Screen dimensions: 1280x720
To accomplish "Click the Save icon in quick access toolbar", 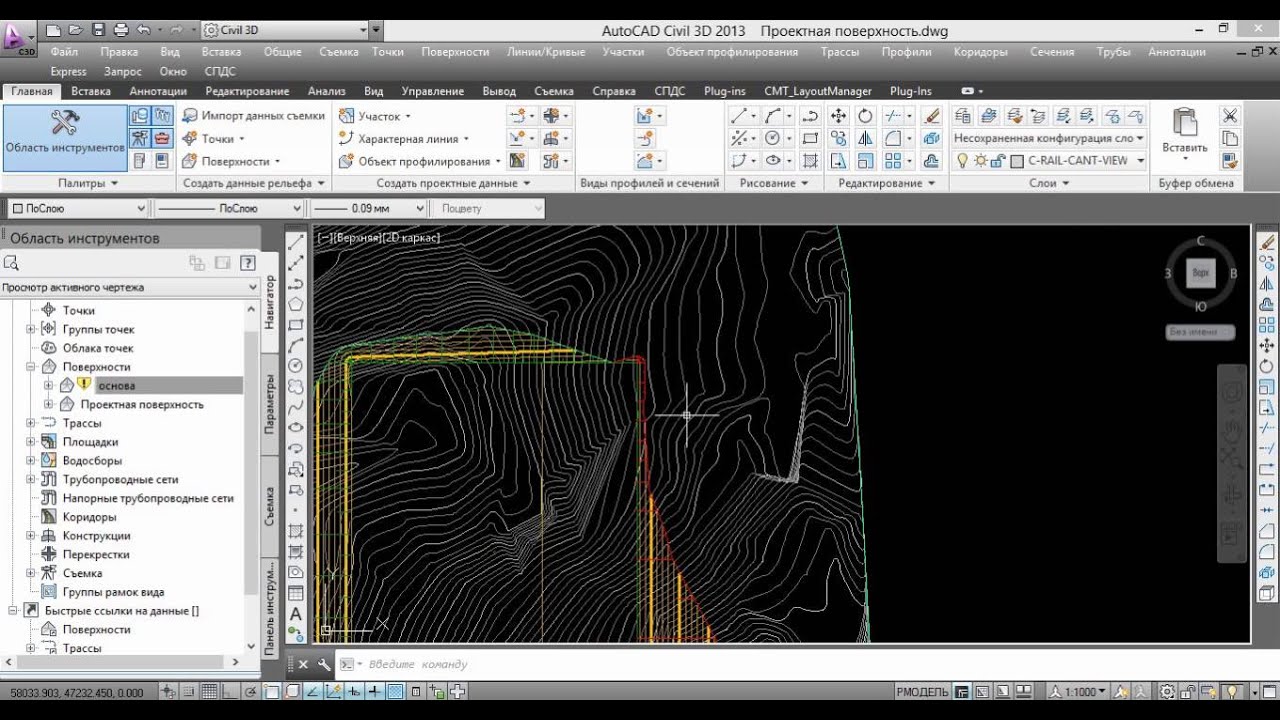I will (x=98, y=30).
